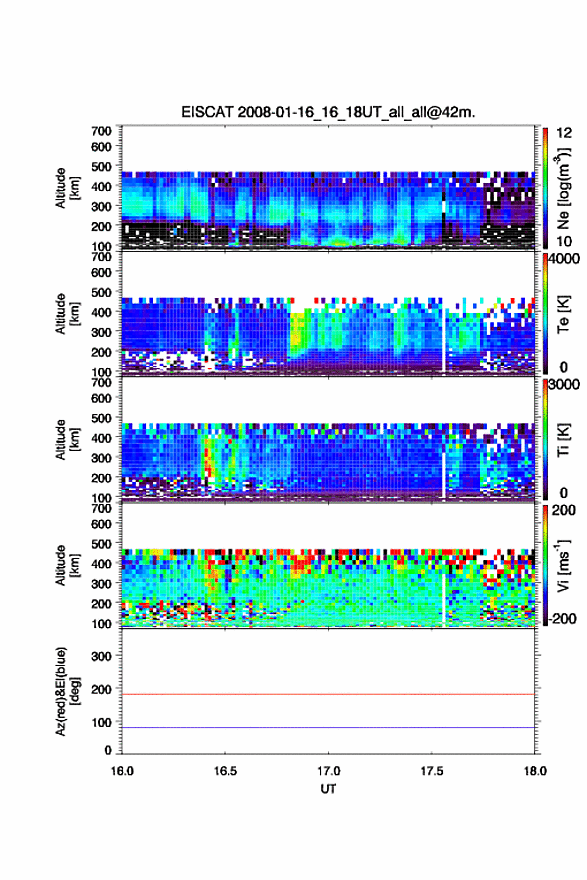Click the Te temperature color bar
The width and height of the screenshot is (587, 880).
(545, 313)
